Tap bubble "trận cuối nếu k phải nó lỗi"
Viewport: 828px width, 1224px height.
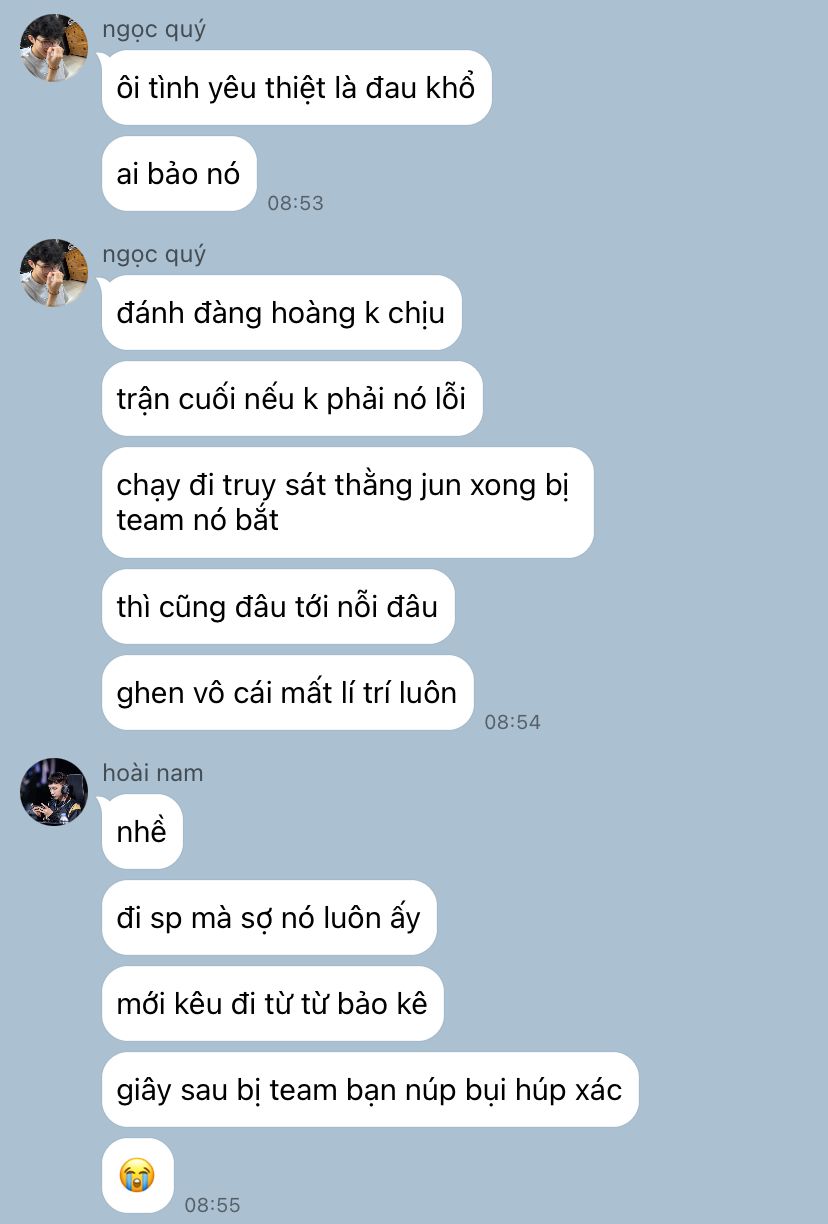pos(292,399)
